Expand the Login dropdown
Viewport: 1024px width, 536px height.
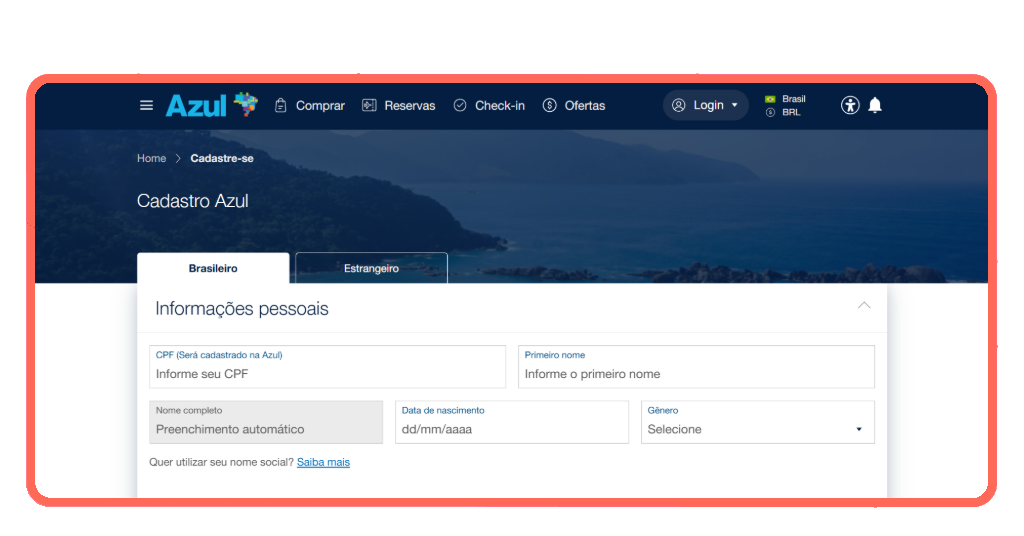tap(705, 105)
